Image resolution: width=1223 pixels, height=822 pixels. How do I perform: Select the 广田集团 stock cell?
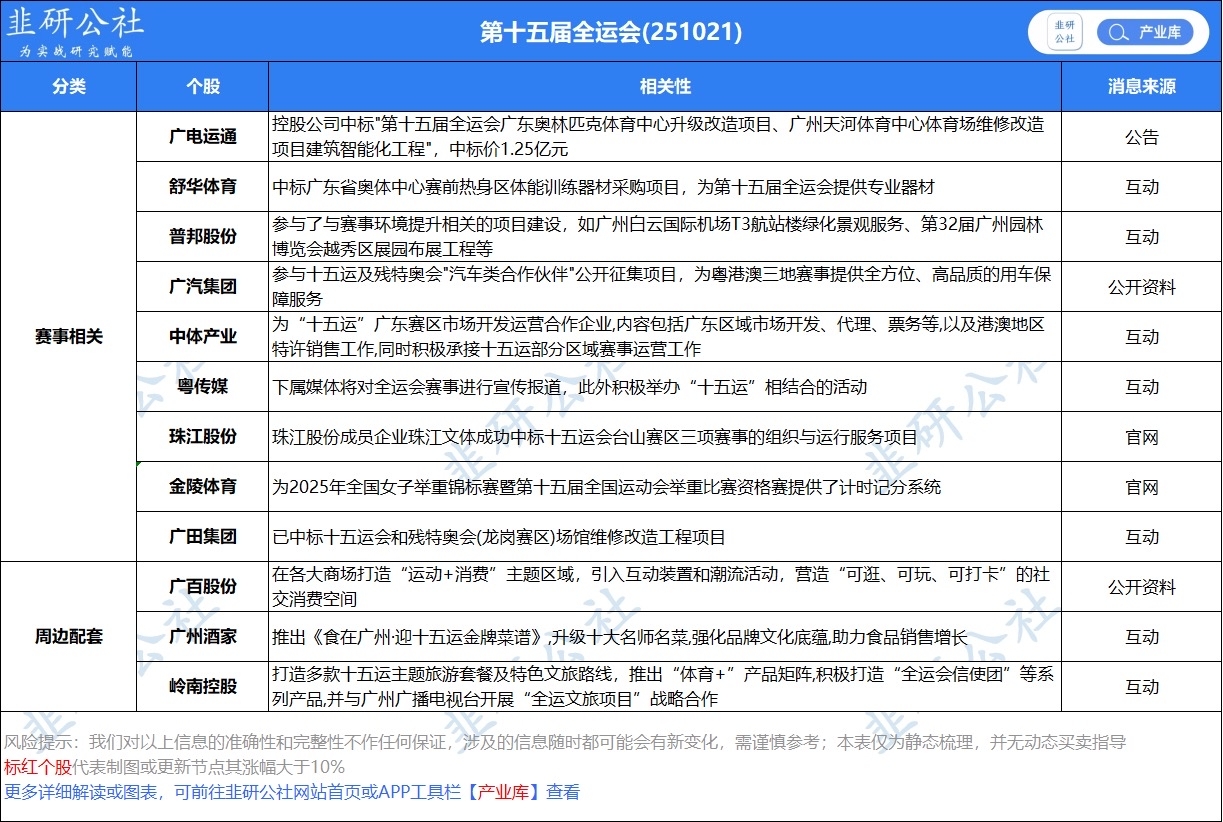[x=202, y=537]
